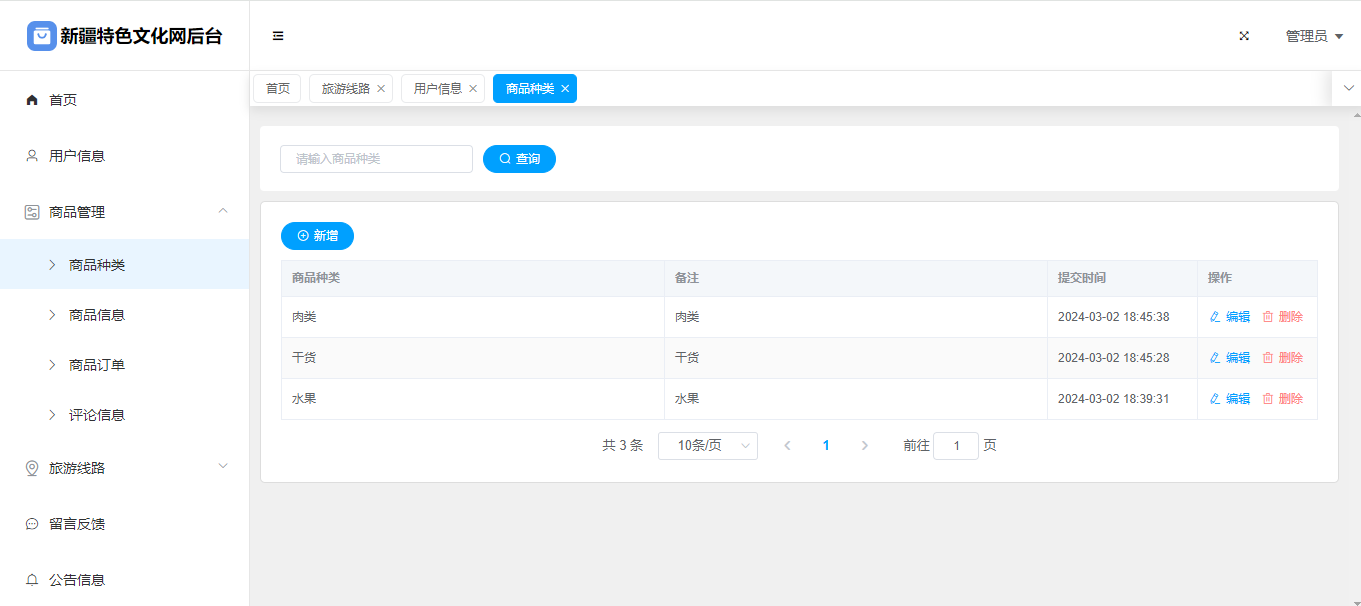
Task: Click the edit pencil icon for 水果
Action: pos(1215,399)
